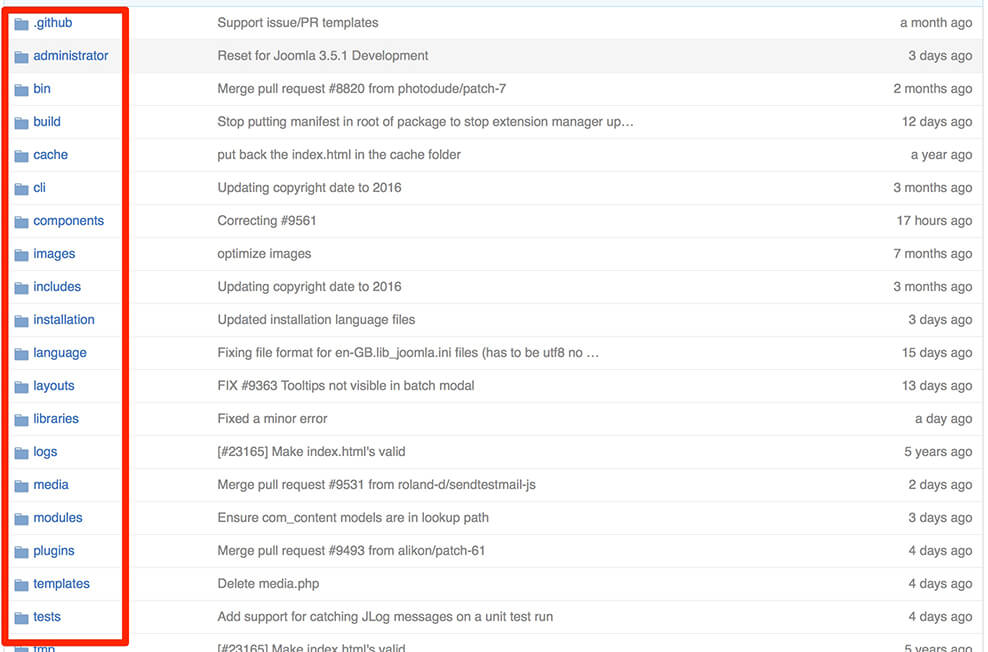The width and height of the screenshot is (988, 652).
Task: Click the folder icon next to libraries
Action: click(x=21, y=419)
